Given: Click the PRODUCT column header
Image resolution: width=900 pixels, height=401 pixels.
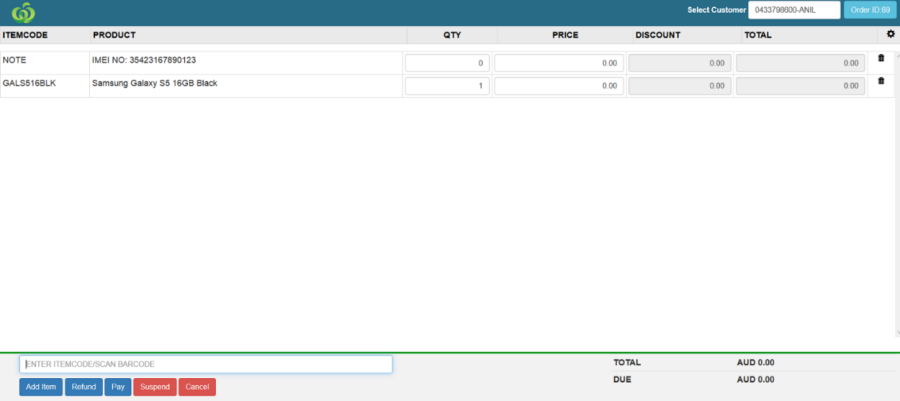Looking at the screenshot, I should 114,35.
